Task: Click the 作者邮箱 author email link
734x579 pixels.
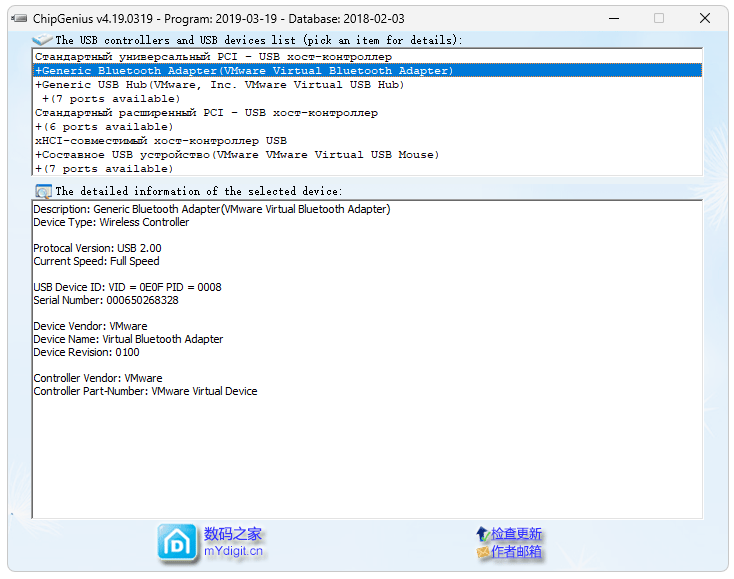Action: (x=516, y=552)
